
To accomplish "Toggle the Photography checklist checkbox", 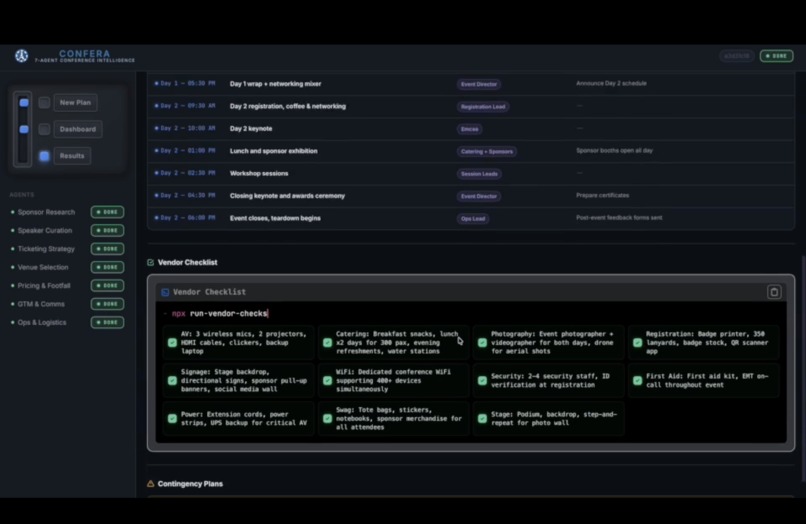I will [x=482, y=342].
